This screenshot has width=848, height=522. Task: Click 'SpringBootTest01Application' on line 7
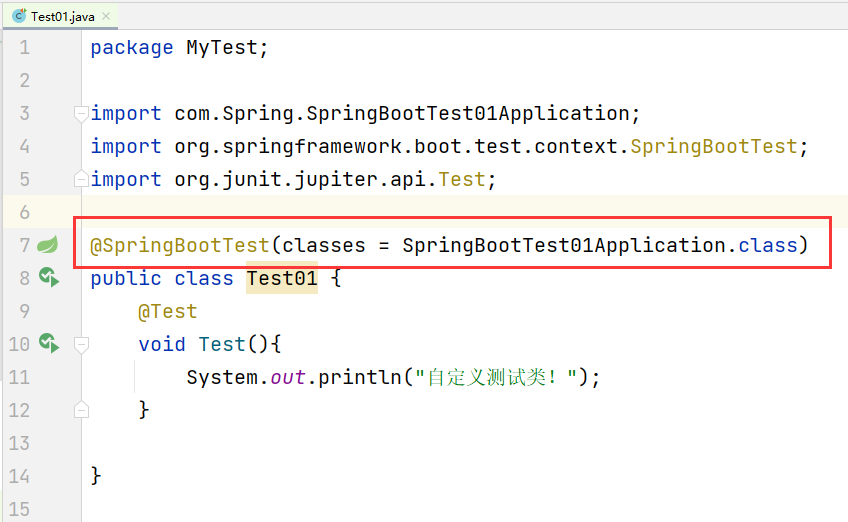(563, 246)
